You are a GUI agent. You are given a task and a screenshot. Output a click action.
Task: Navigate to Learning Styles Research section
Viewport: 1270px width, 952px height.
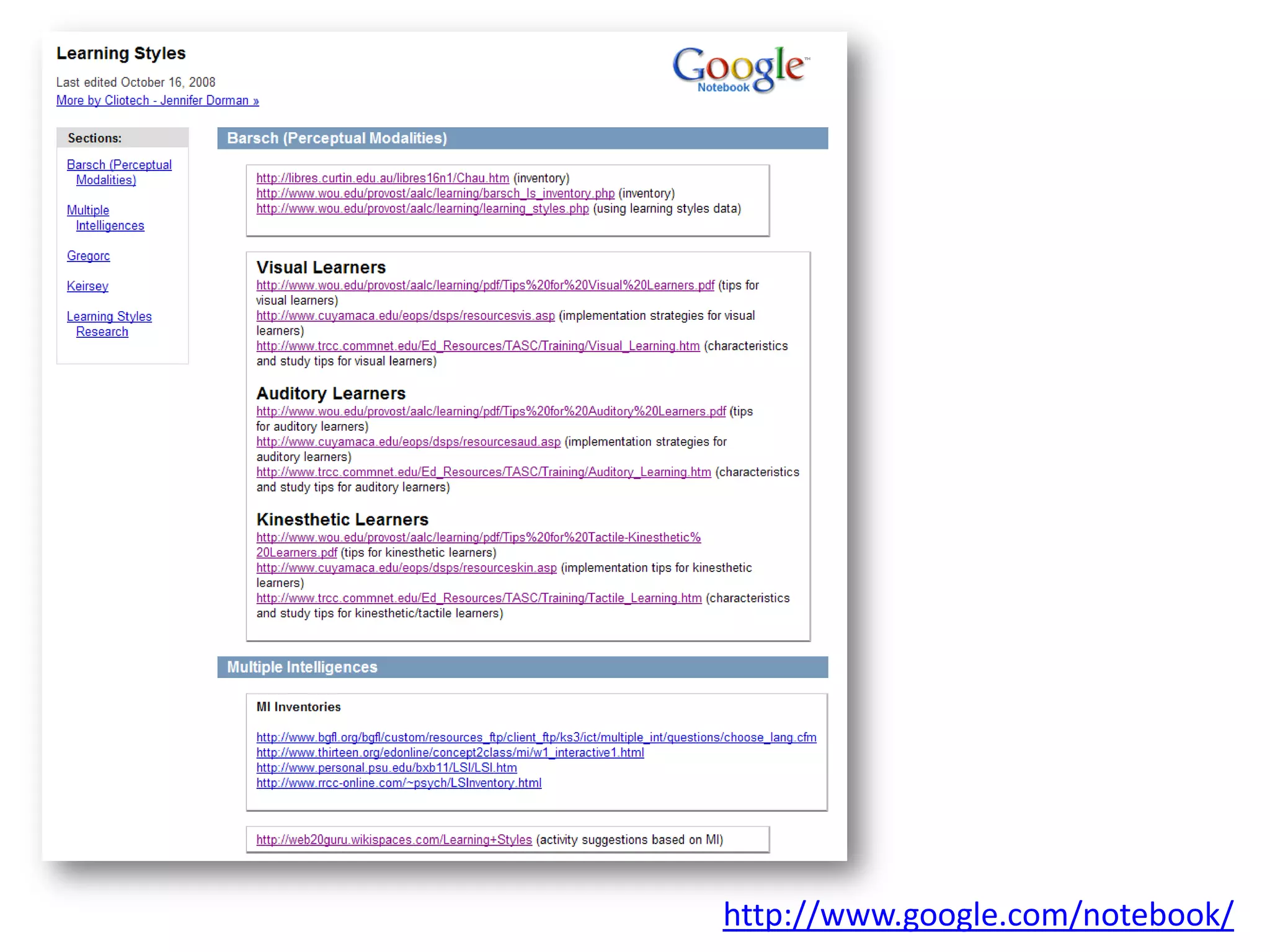109,317
